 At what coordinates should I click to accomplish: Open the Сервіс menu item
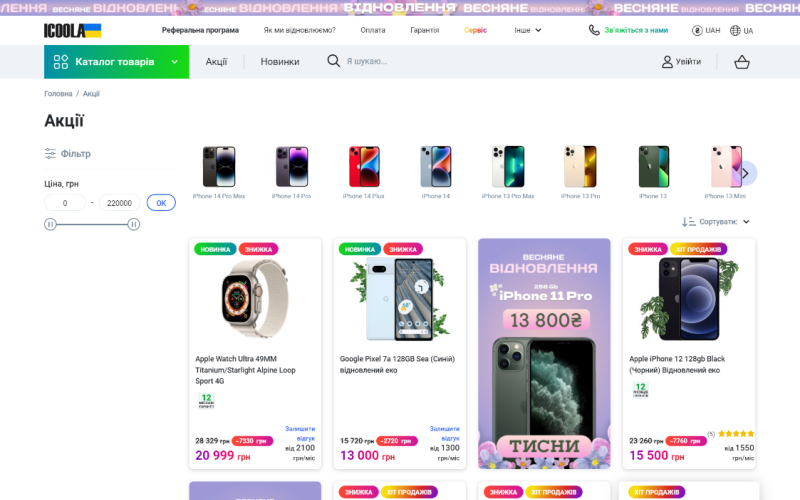476,30
